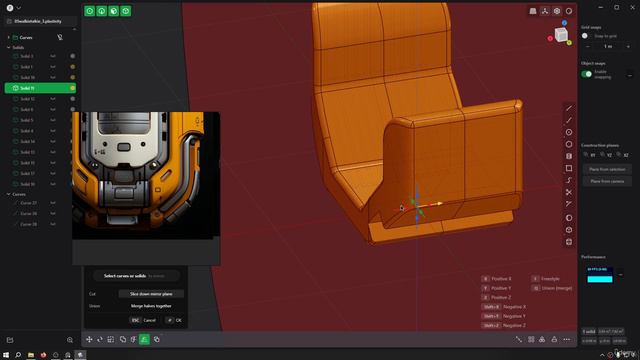This screenshot has width=640, height=360.
Task: Click the grid array icon in bottom-right toolbar
Action: tap(531, 339)
